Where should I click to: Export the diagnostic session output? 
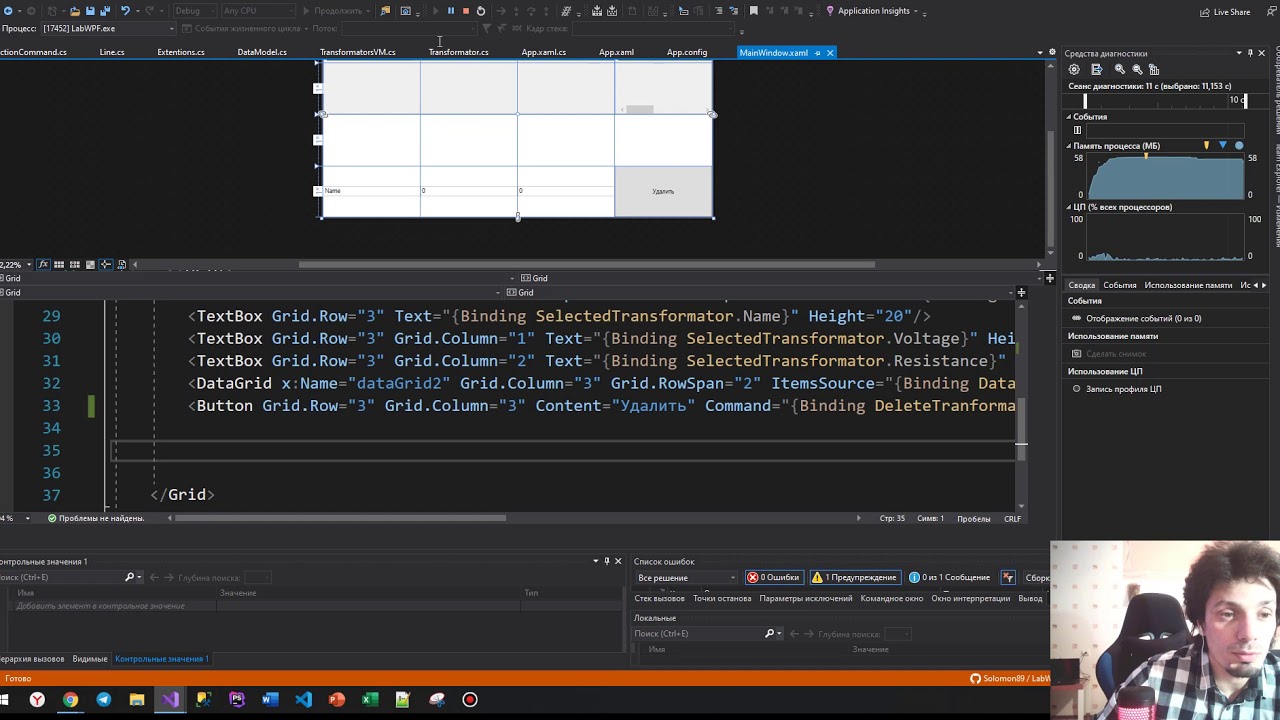tap(1097, 69)
